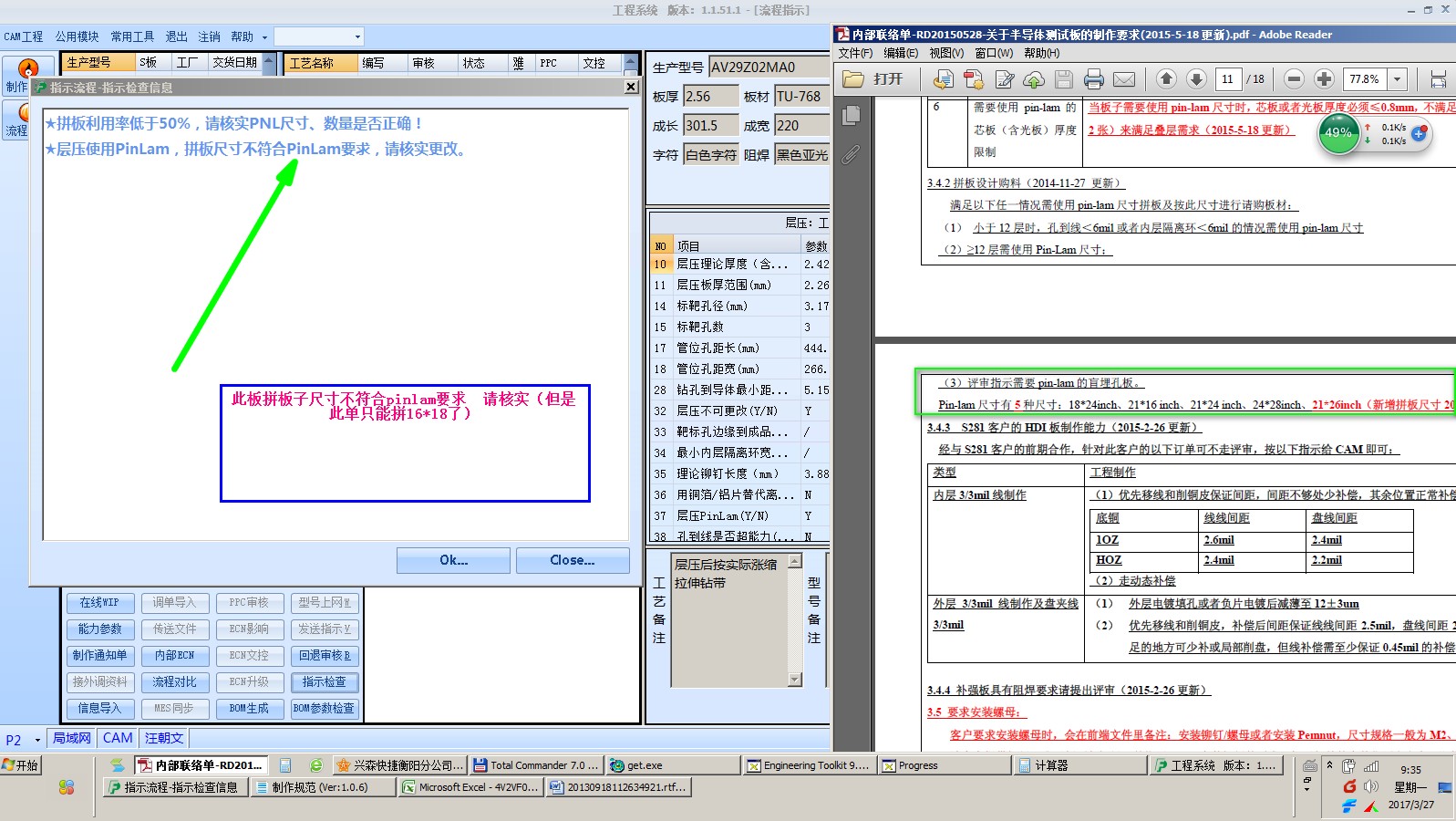The width and height of the screenshot is (1456, 821).
Task: Click the small arrow next to 帮助 menu
Action: pyautogui.click(x=264, y=37)
